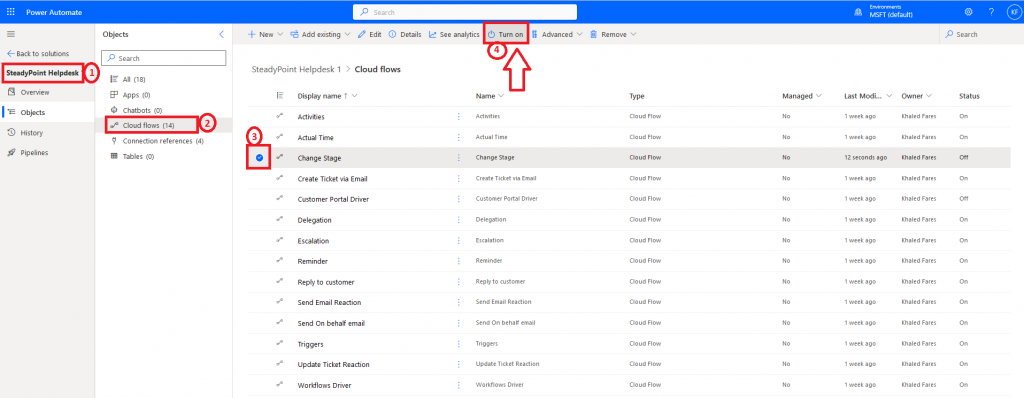Screen dimensions: 1024x398
Task: Open more options dots for Triggers
Action: point(458,344)
